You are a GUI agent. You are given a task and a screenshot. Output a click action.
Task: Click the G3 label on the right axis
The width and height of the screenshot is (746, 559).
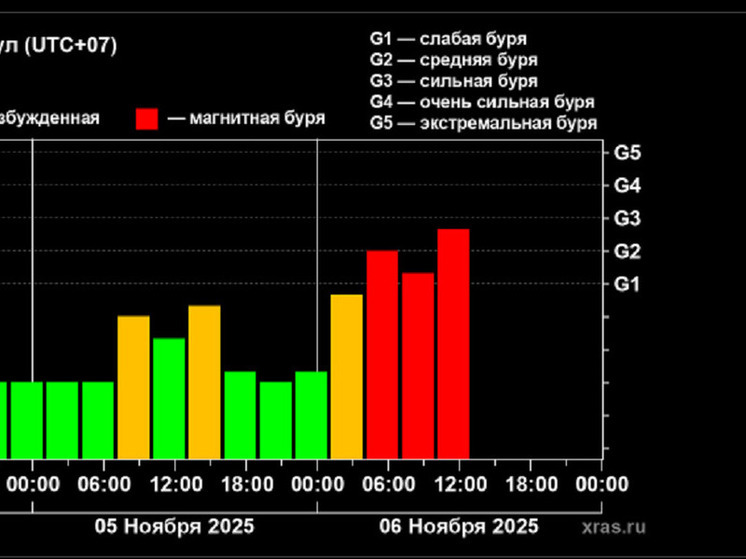click(x=627, y=219)
